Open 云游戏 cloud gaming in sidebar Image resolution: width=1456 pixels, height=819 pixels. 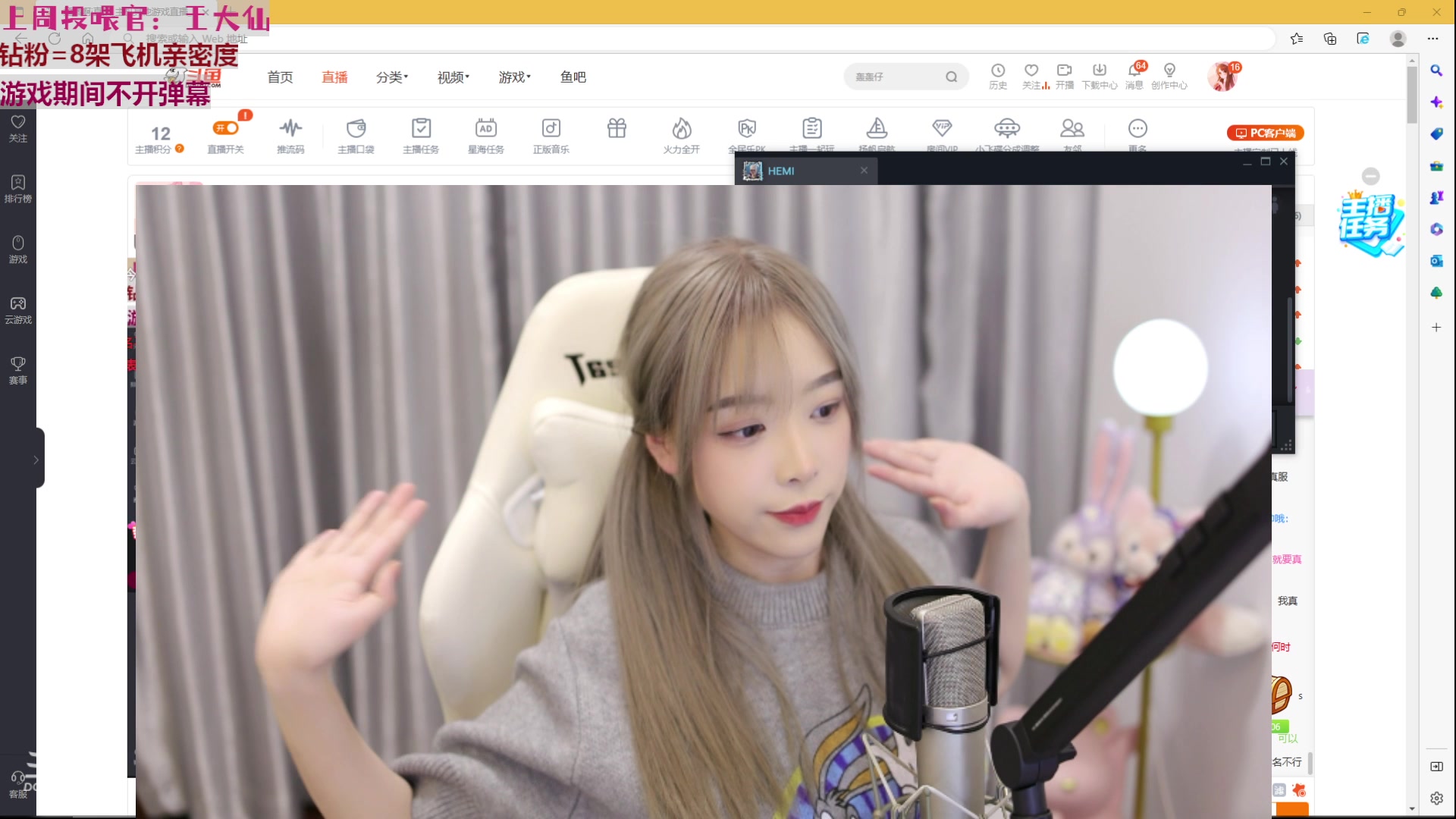click(18, 310)
